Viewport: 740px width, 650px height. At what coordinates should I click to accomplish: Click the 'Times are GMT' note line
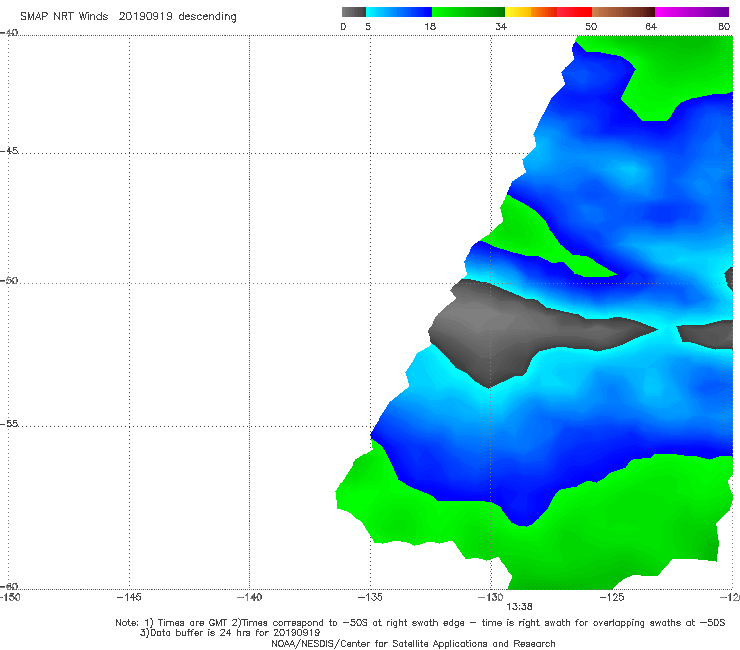click(420, 623)
